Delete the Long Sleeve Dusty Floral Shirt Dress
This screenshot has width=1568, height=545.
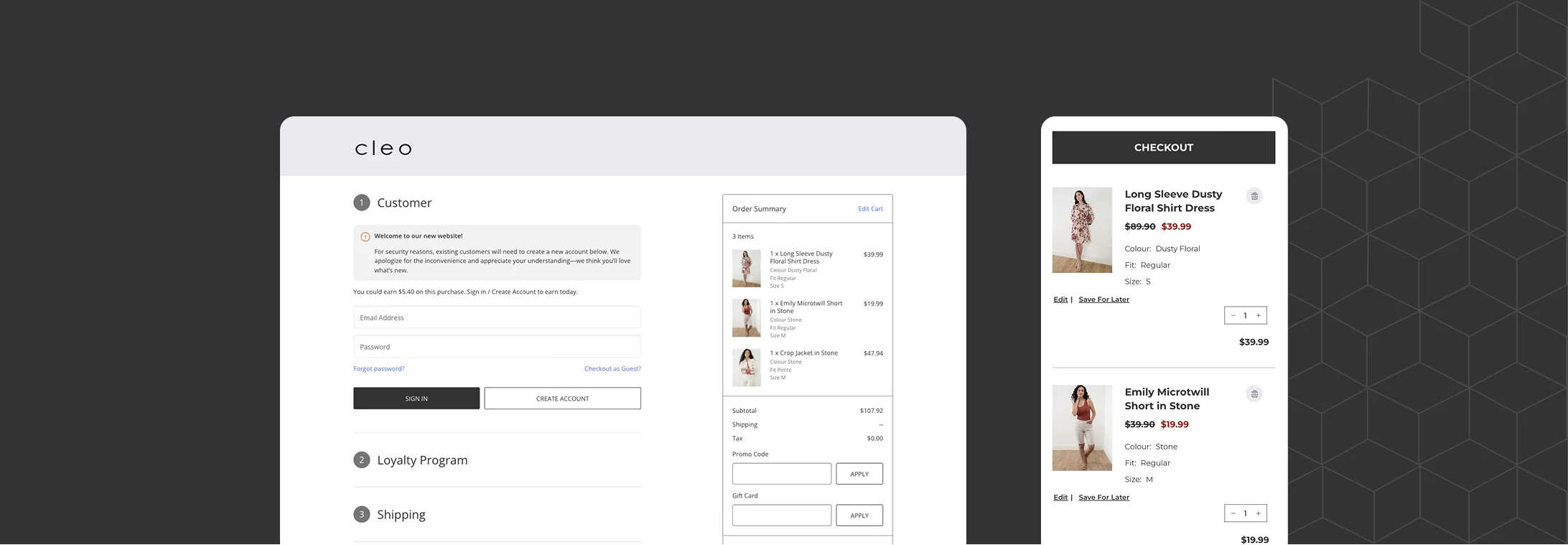1254,196
